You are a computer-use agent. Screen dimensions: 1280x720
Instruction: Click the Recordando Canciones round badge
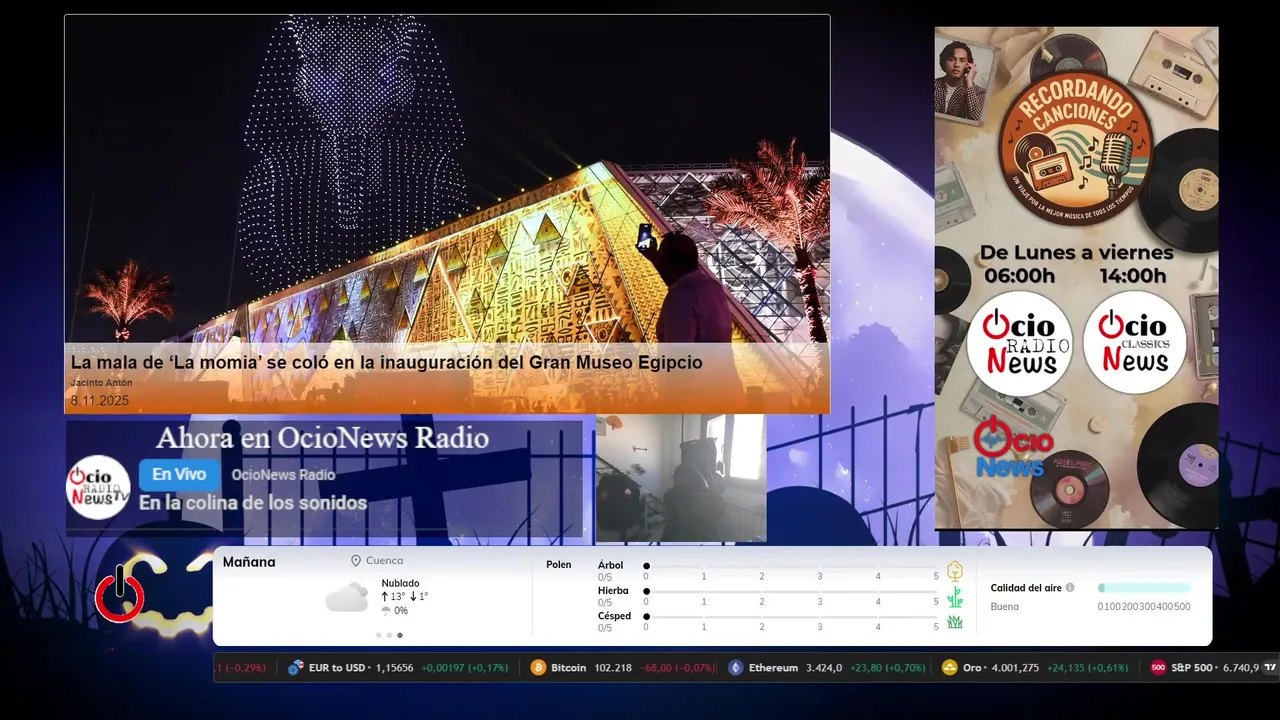click(x=1075, y=149)
